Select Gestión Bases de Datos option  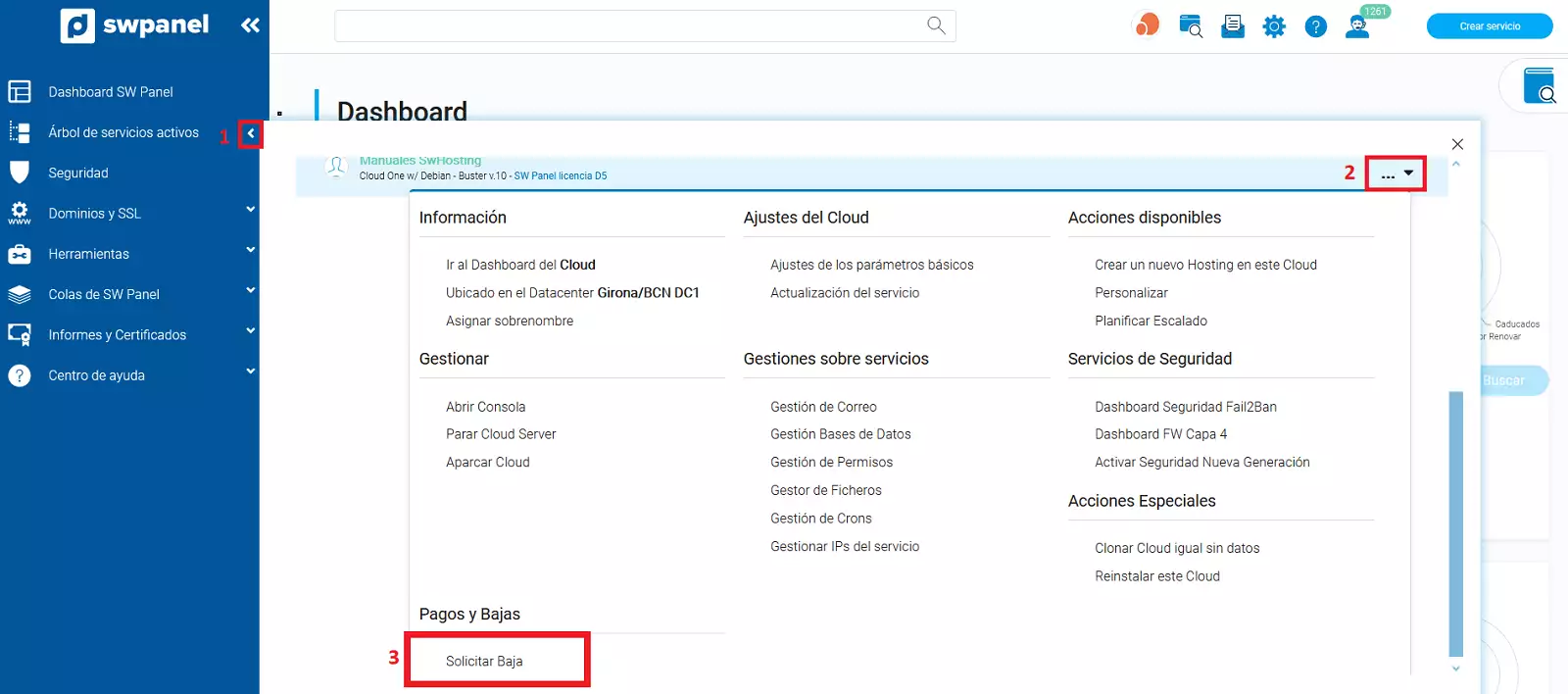point(840,434)
